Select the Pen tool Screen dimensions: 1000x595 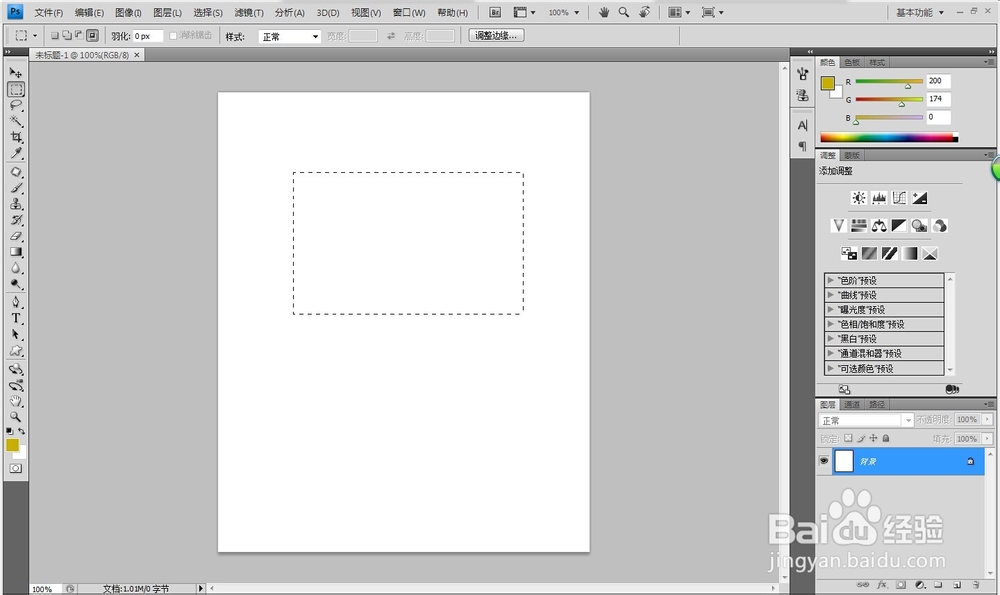click(16, 302)
